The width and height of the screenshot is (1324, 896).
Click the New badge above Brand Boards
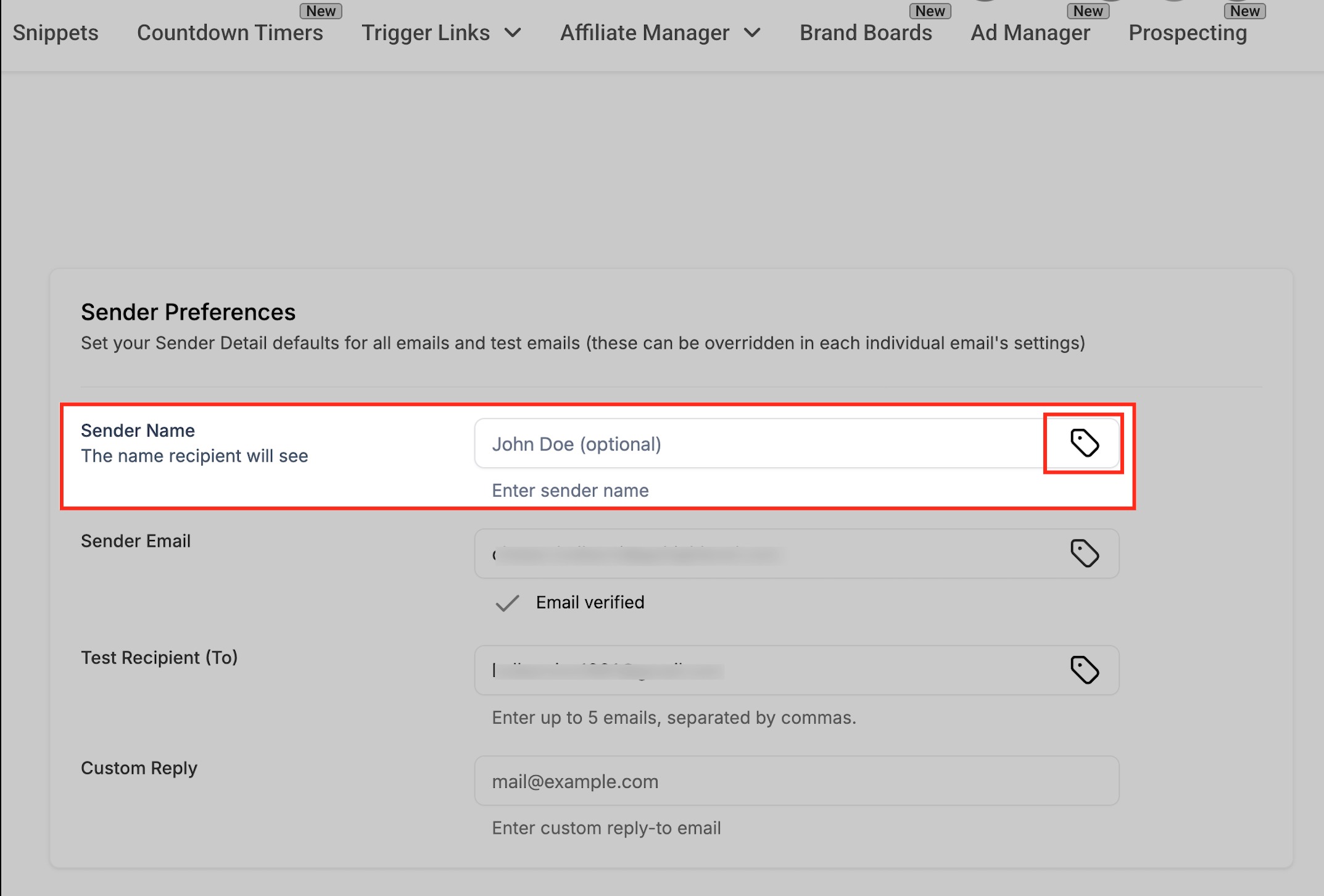point(930,11)
